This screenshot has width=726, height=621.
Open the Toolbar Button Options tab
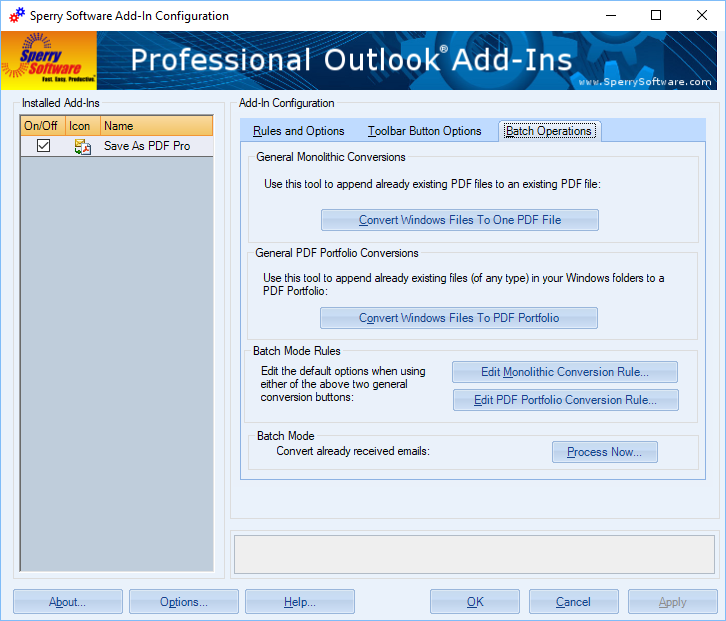[x=425, y=131]
